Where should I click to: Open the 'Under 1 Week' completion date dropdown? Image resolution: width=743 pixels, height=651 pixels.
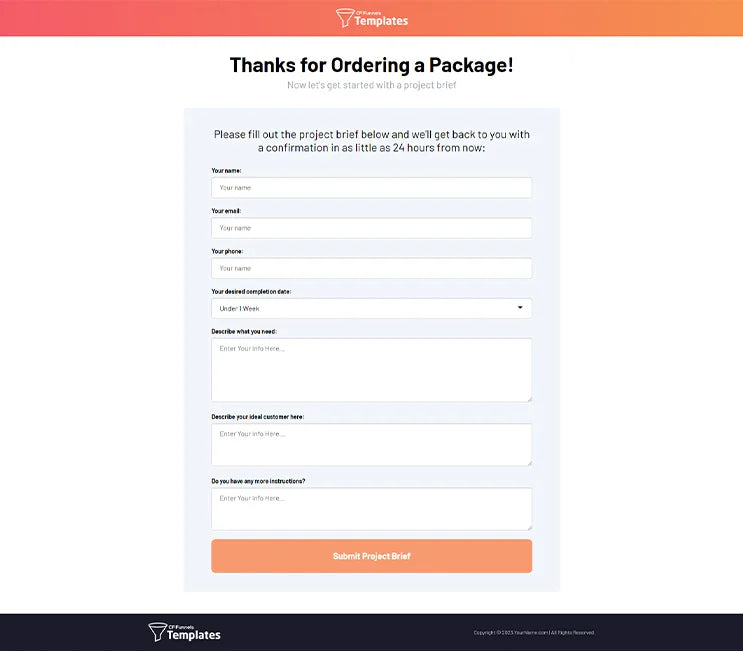[371, 308]
